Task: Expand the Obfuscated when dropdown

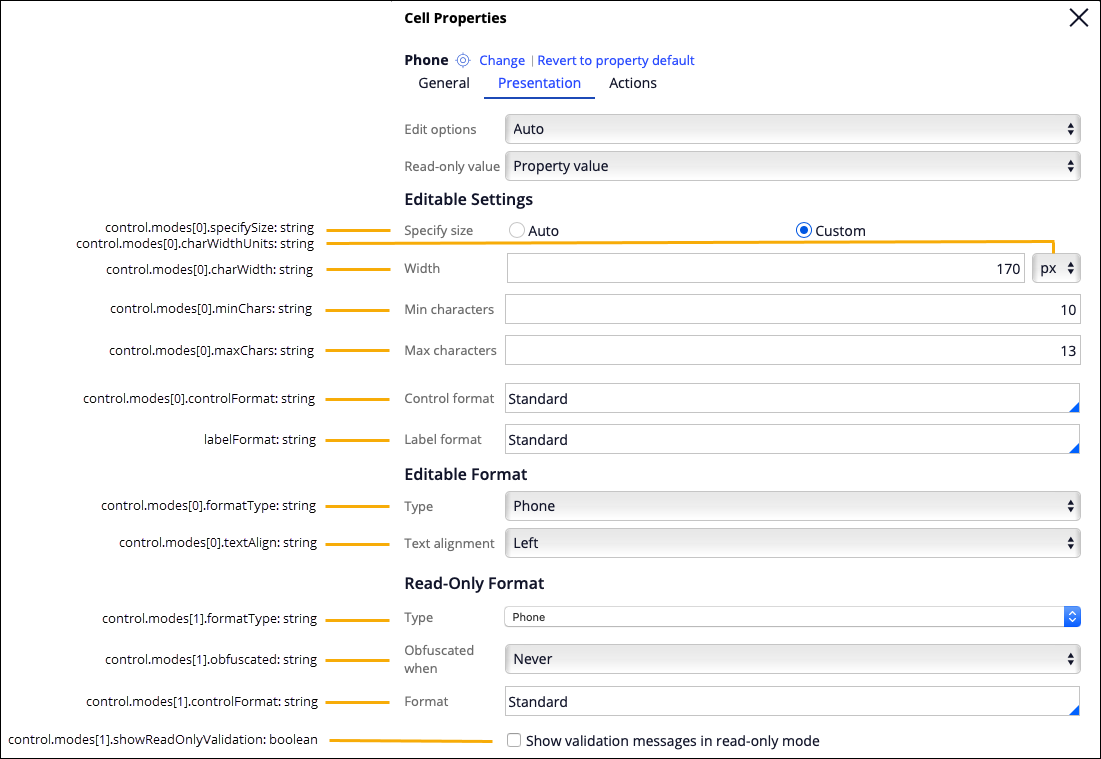Action: tap(792, 659)
